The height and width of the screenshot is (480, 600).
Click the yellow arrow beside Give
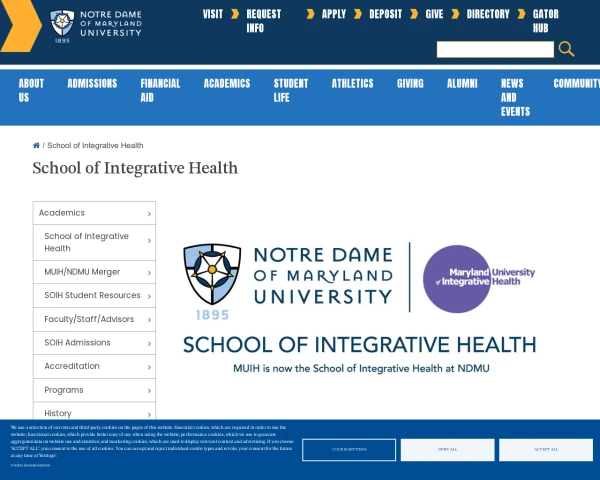(x=455, y=14)
